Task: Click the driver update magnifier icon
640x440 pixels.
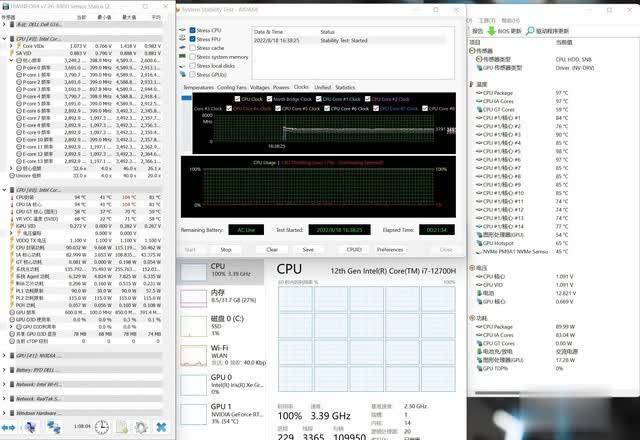Action: (x=528, y=31)
